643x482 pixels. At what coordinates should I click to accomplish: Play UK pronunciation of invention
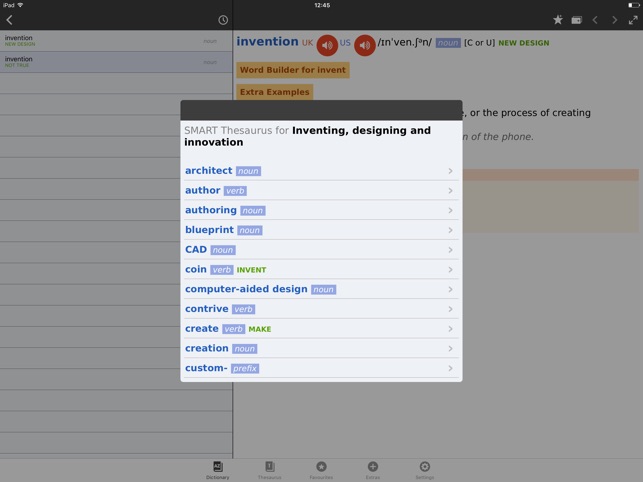pos(327,45)
